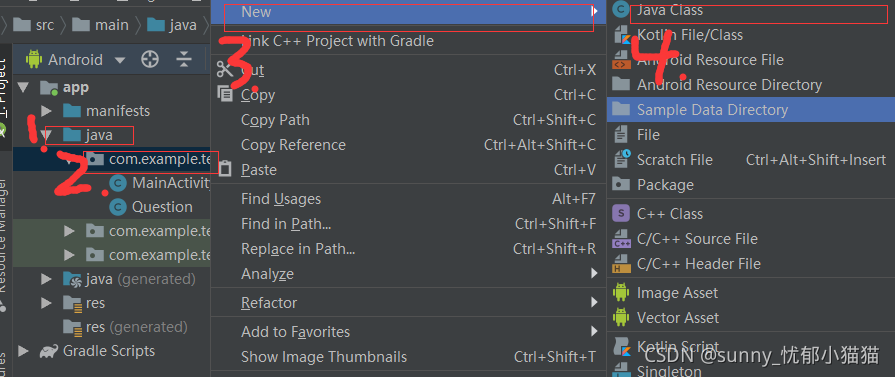Image resolution: width=895 pixels, height=377 pixels.
Task: Open Image Asset wizard entry
Action: pyautogui.click(x=751, y=293)
